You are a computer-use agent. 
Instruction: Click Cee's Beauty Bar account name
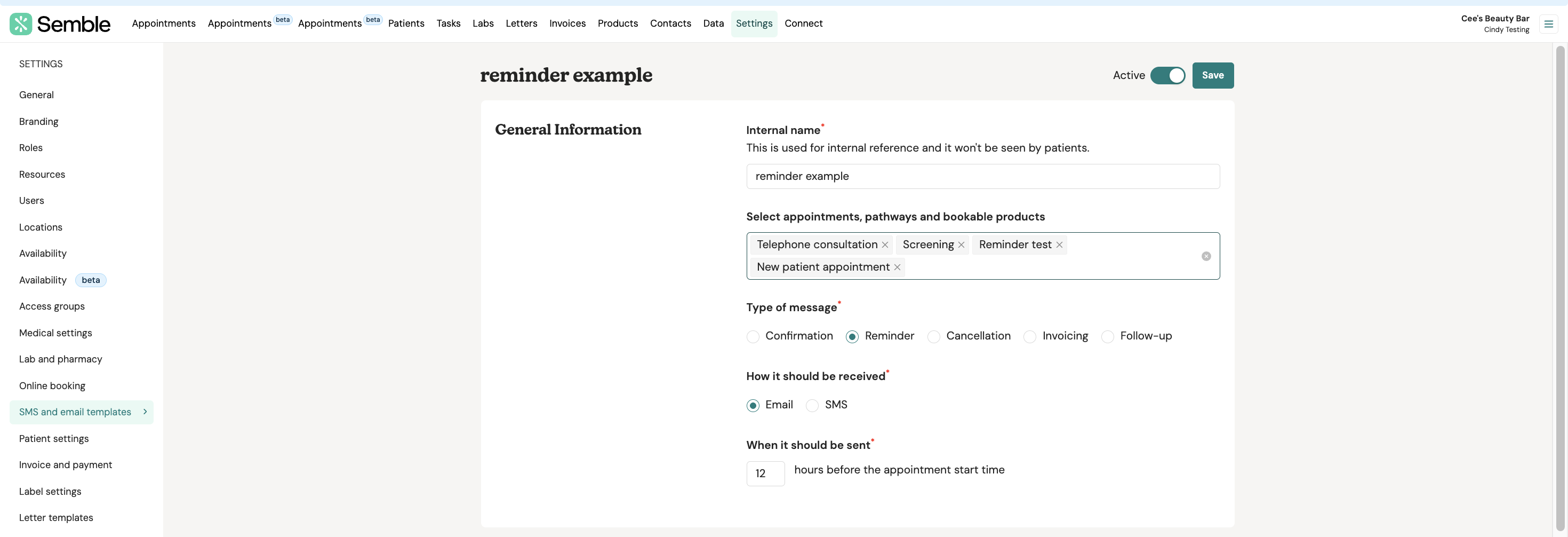pyautogui.click(x=1495, y=19)
